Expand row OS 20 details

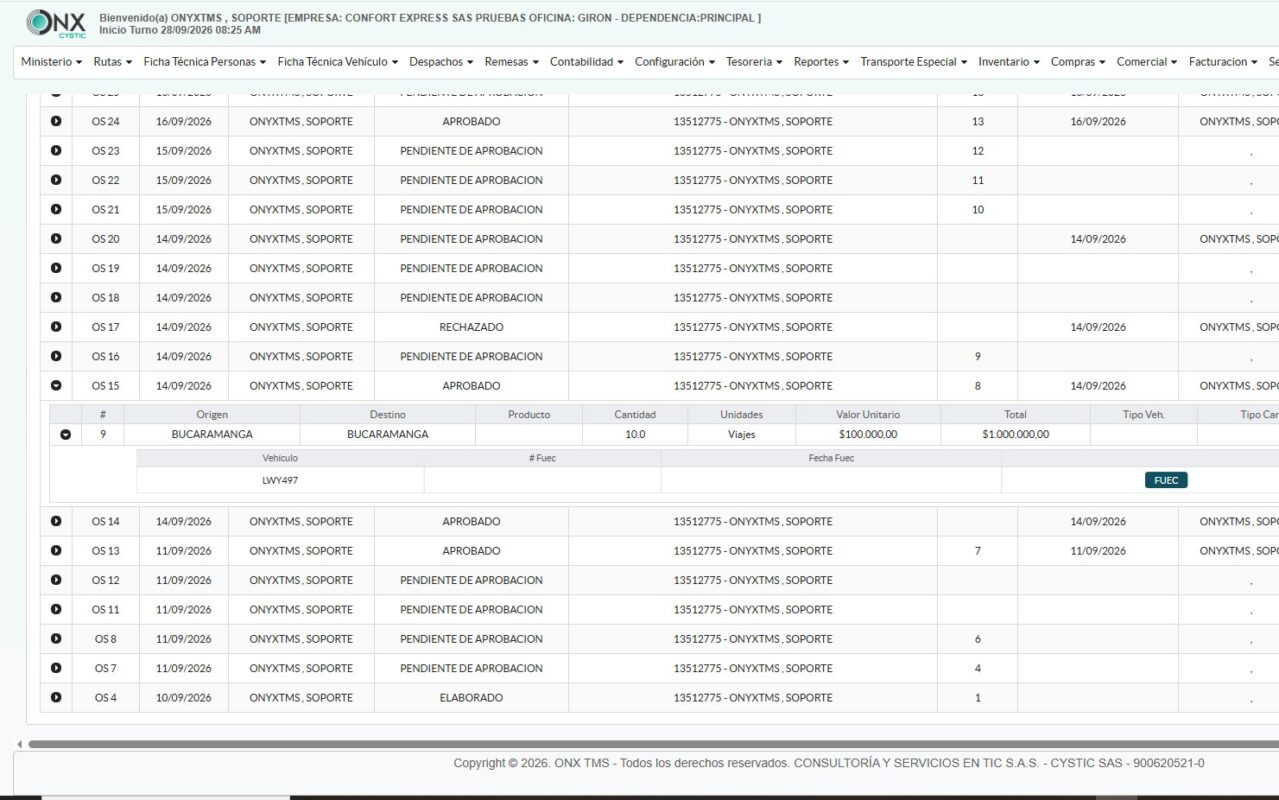56,239
